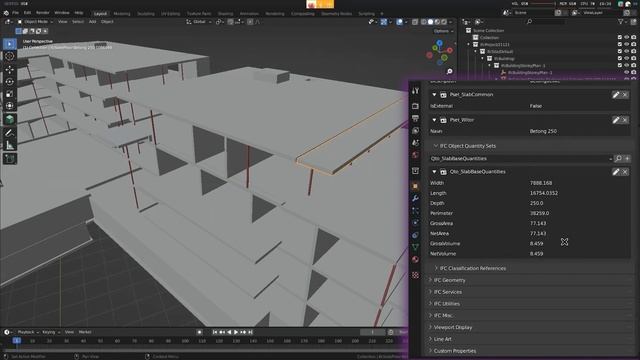
Task: Activate the Transform tool
Action: [9, 106]
